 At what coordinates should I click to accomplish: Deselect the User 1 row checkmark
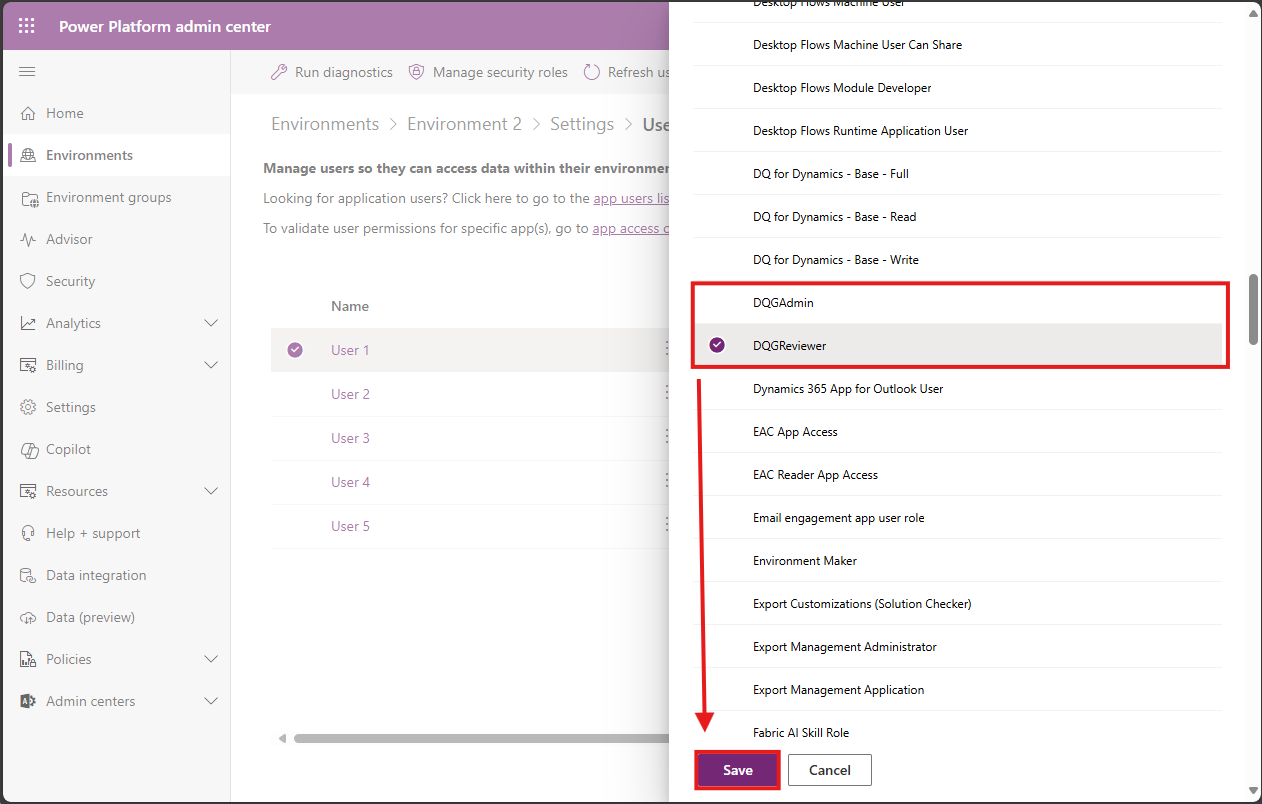(x=294, y=350)
